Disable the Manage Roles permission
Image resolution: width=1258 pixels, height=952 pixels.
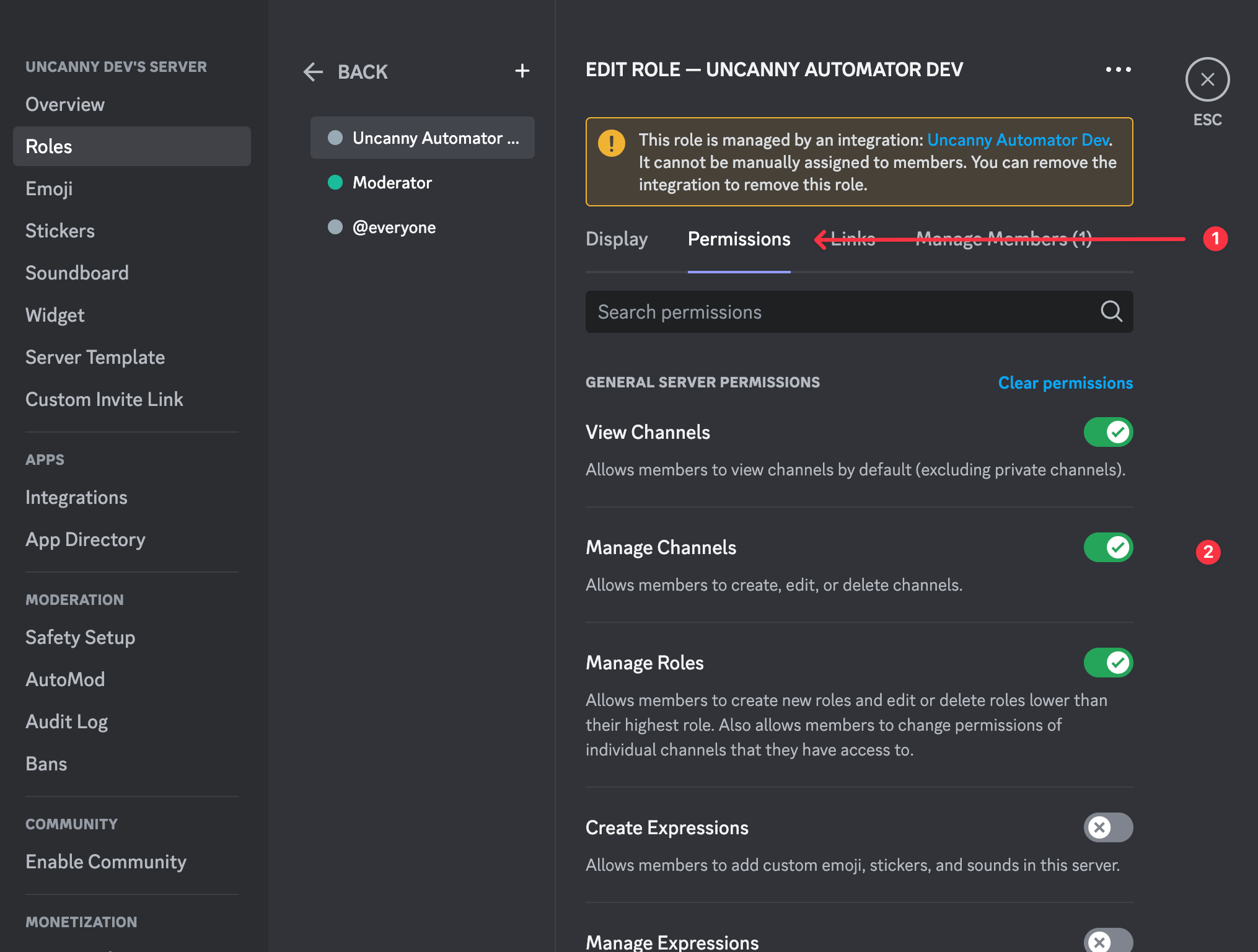click(x=1108, y=663)
